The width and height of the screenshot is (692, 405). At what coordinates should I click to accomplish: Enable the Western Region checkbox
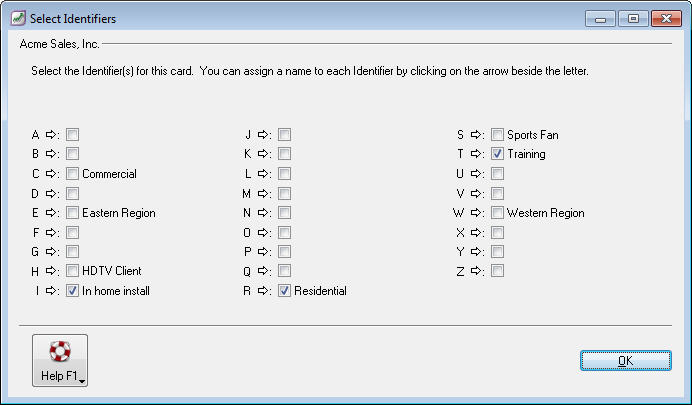point(497,213)
